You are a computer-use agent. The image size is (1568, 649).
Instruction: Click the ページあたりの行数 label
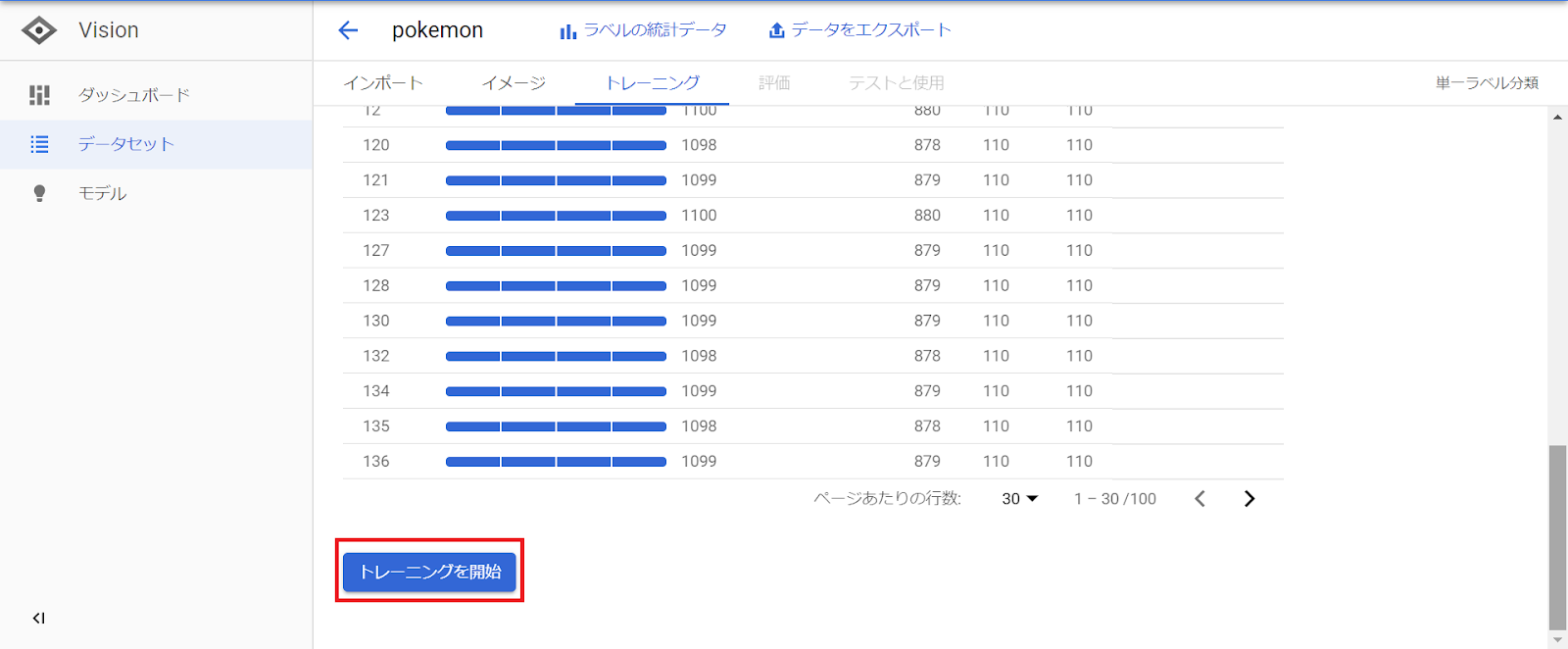coord(887,499)
